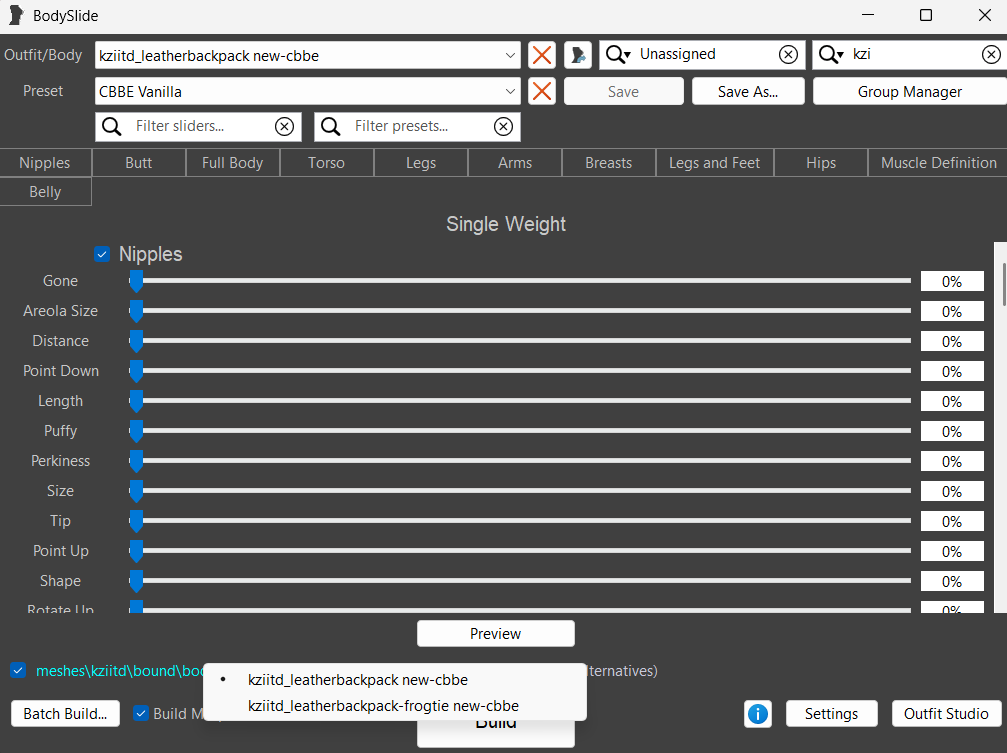The height and width of the screenshot is (753, 1007).
Task: Click the Save As... button
Action: (x=748, y=91)
